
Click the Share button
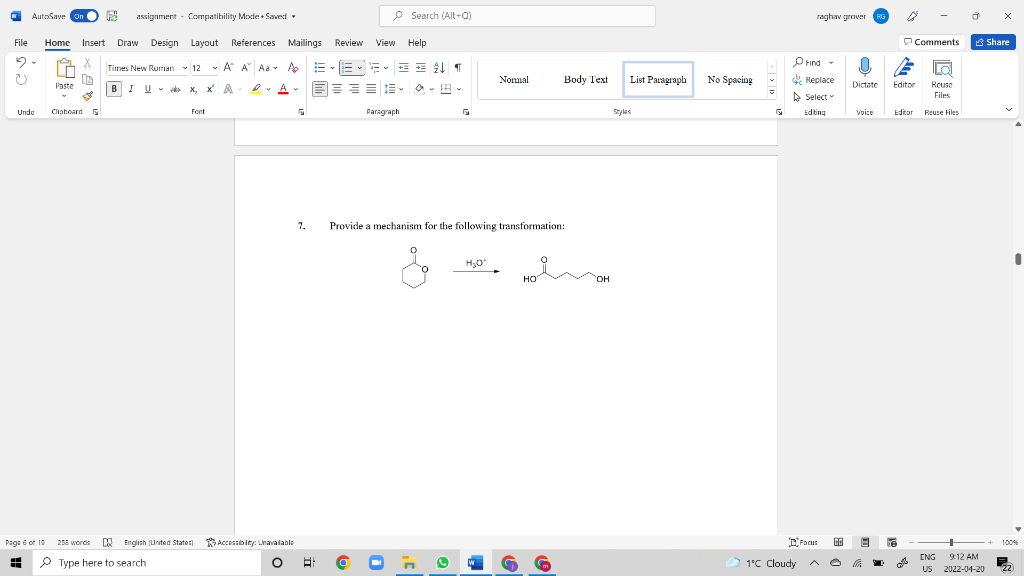click(991, 42)
